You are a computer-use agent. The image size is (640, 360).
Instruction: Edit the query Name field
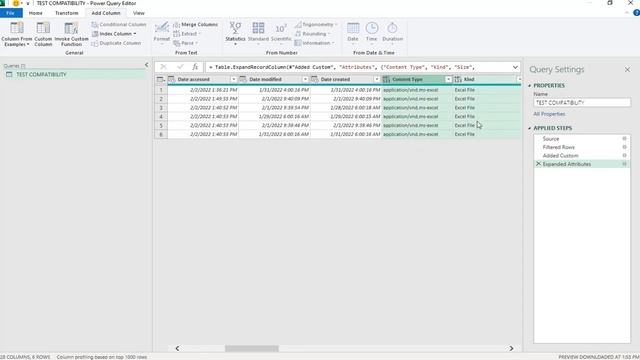[x=582, y=103]
